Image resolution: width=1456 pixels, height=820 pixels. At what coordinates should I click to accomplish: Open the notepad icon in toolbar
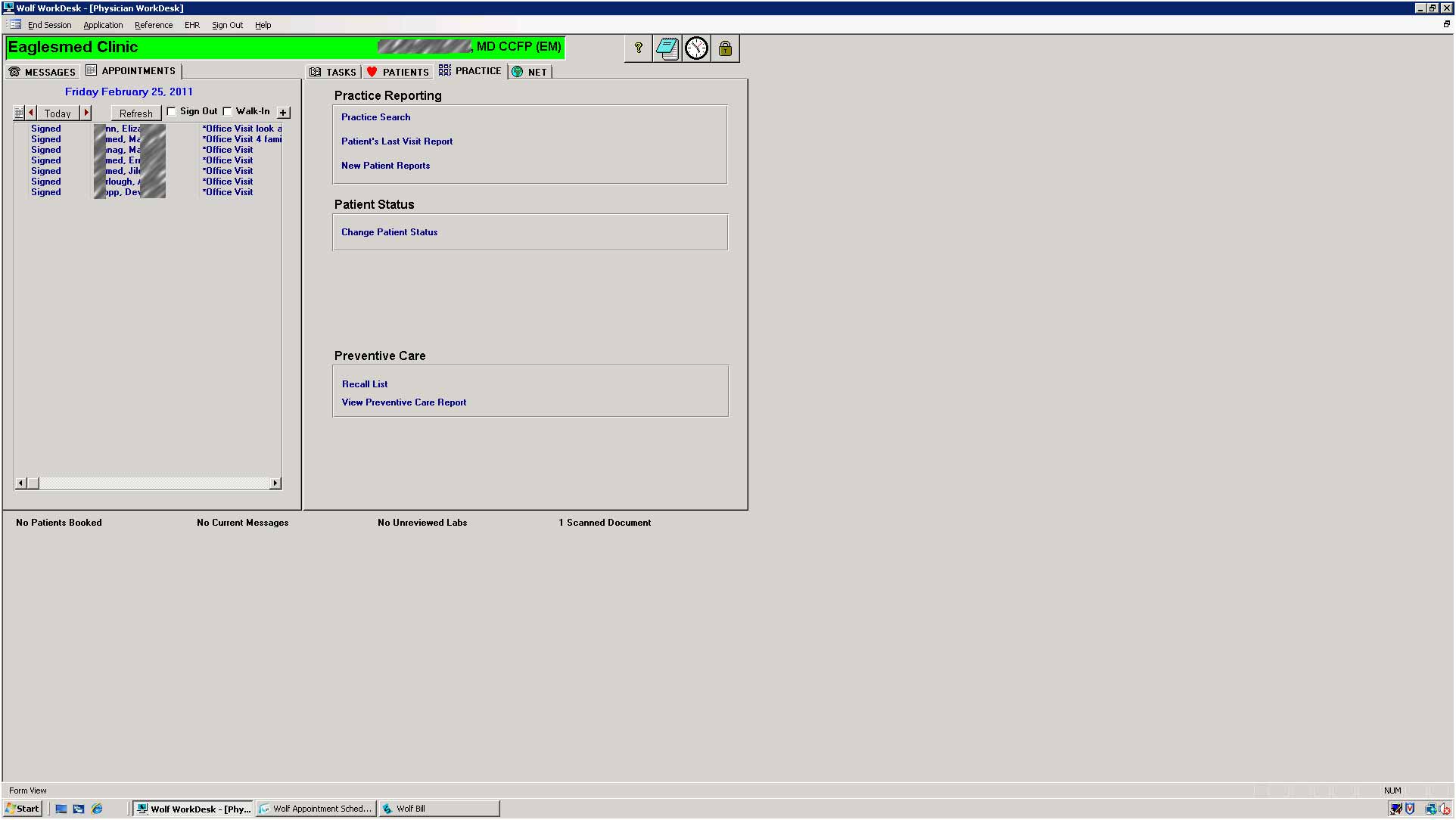667,48
